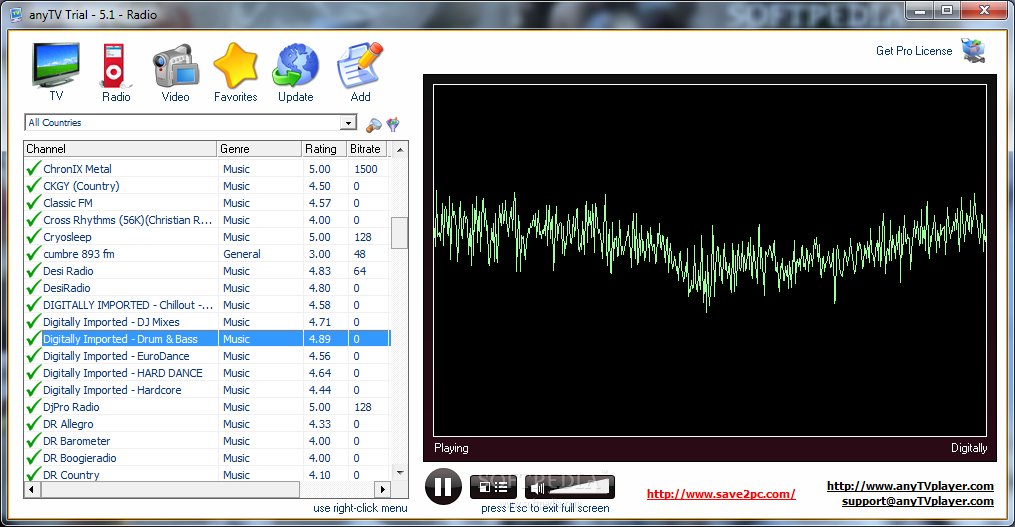
Task: Switch to the TV section icon
Action: pos(56,65)
